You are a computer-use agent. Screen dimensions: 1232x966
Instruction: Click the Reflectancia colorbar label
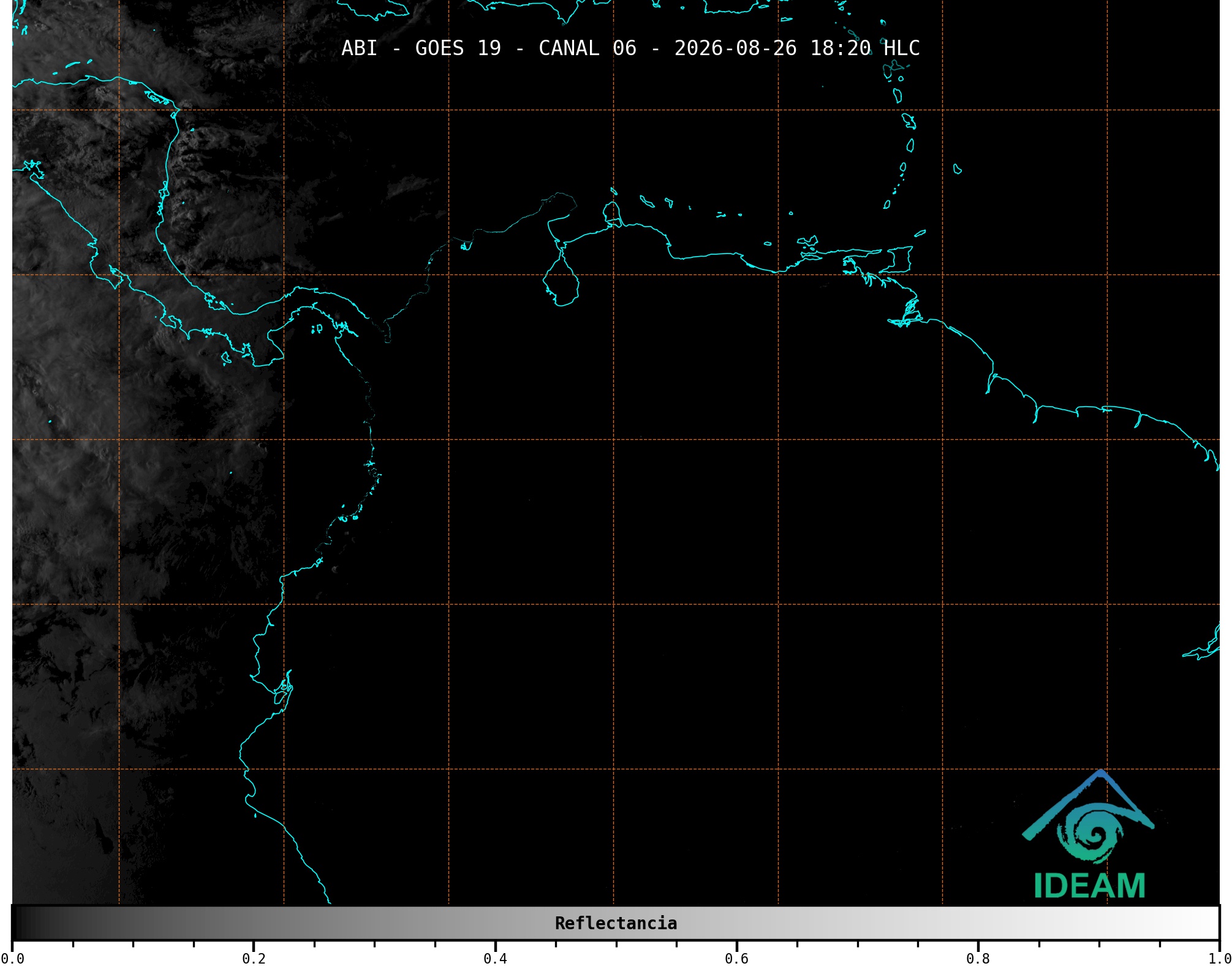pos(616,923)
